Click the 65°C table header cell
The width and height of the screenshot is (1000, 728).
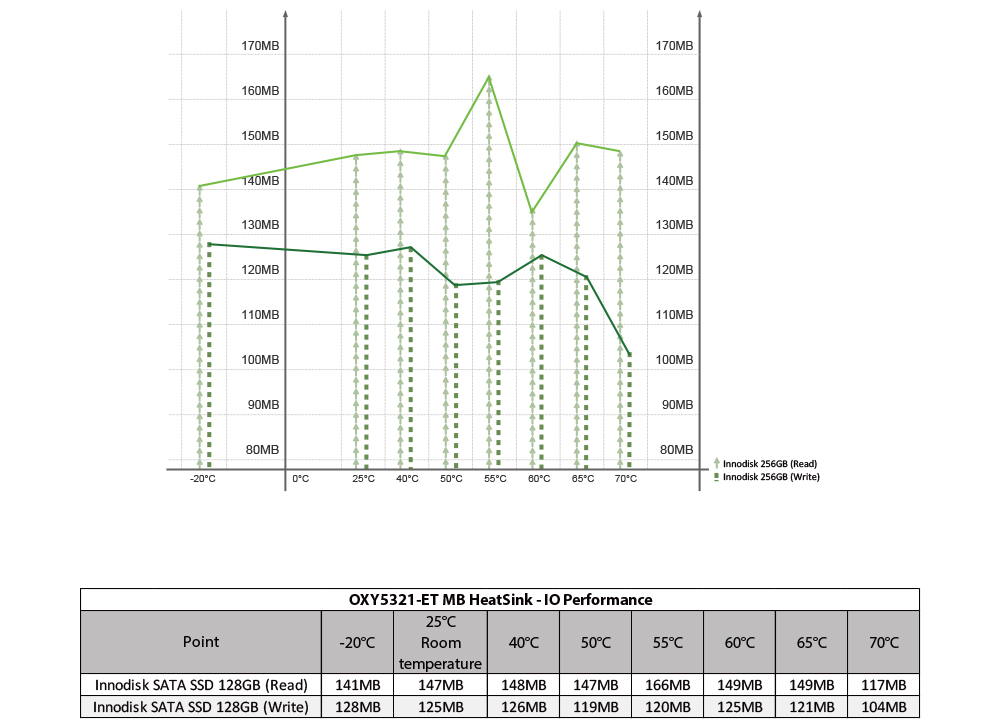(812, 642)
